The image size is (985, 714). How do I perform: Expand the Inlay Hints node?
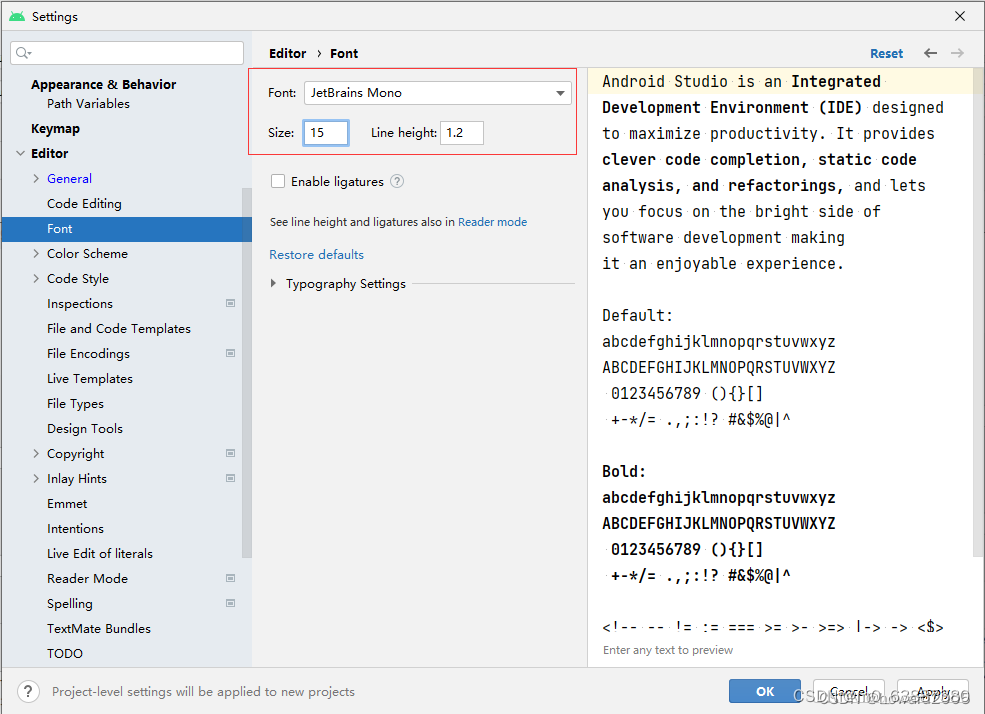36,479
